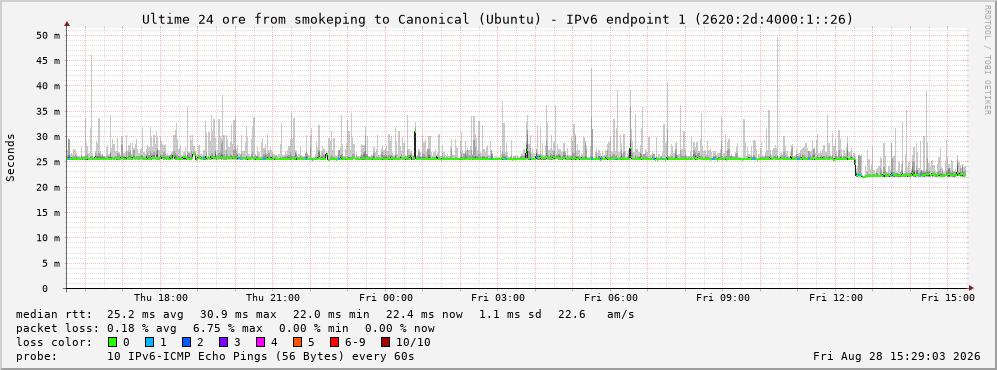Pick the purple loss color 3 swatch

[223, 342]
